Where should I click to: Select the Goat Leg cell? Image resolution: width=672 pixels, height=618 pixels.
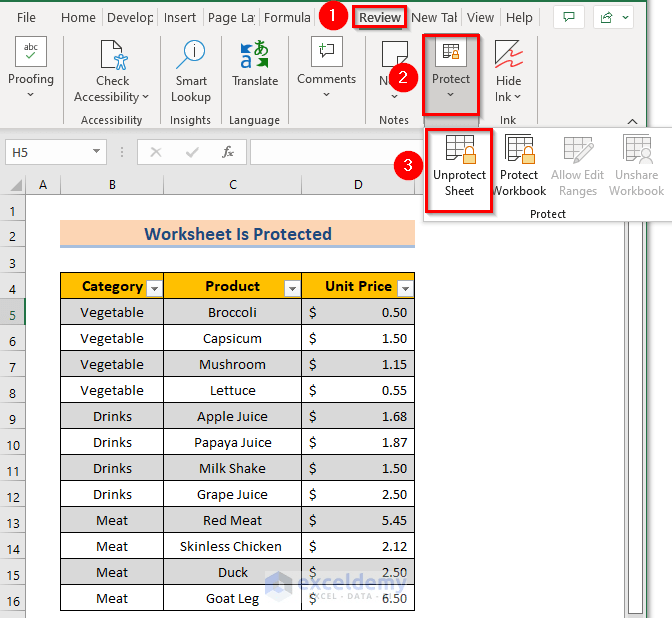pos(232,598)
